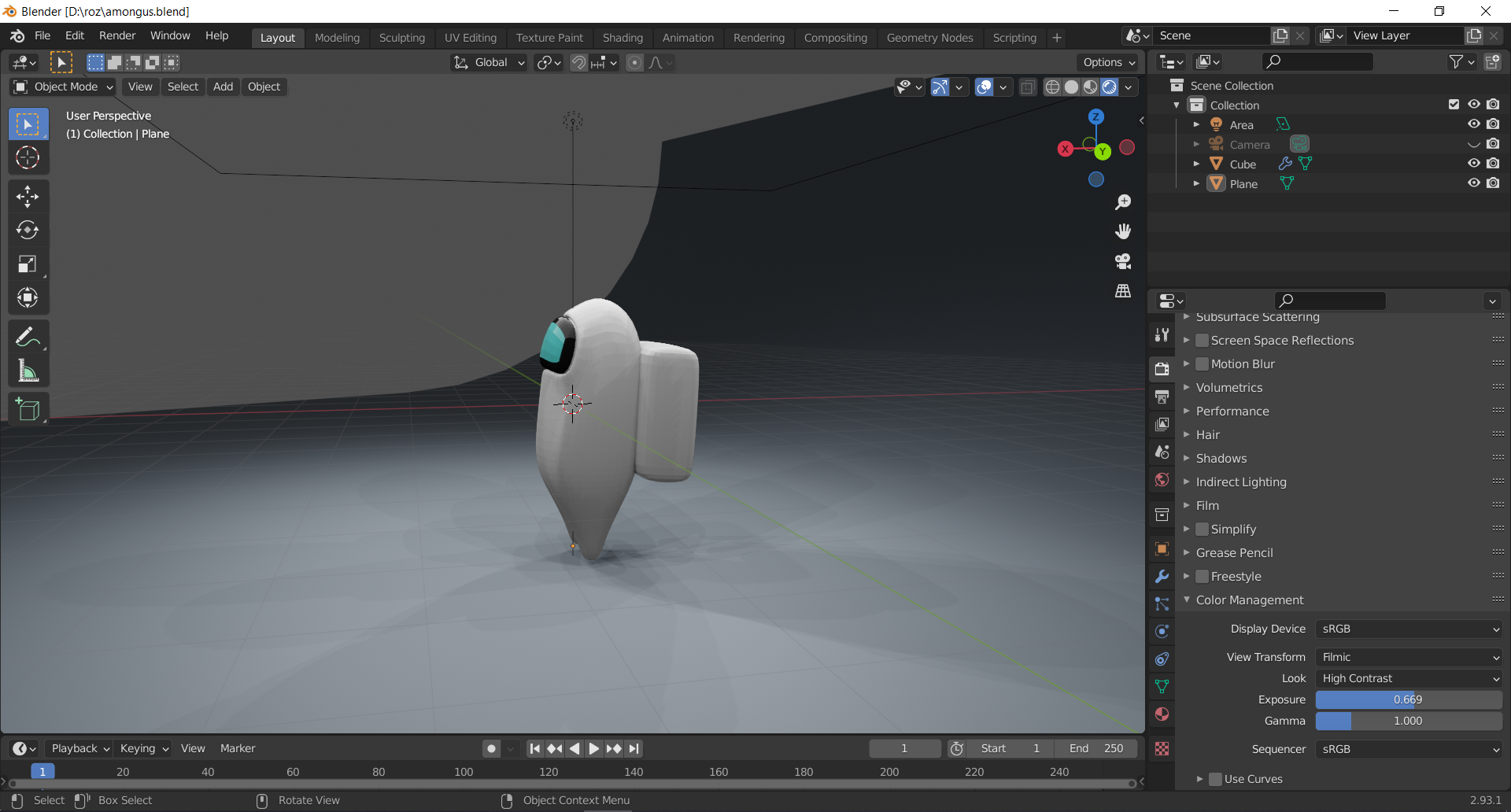Image resolution: width=1511 pixels, height=812 pixels.
Task: Activate the Rotate tool
Action: point(28,230)
